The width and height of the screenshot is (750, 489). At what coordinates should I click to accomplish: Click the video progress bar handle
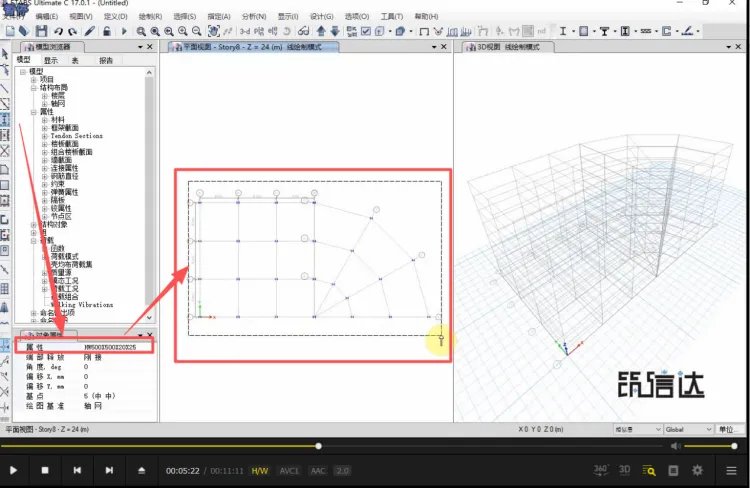(319, 446)
